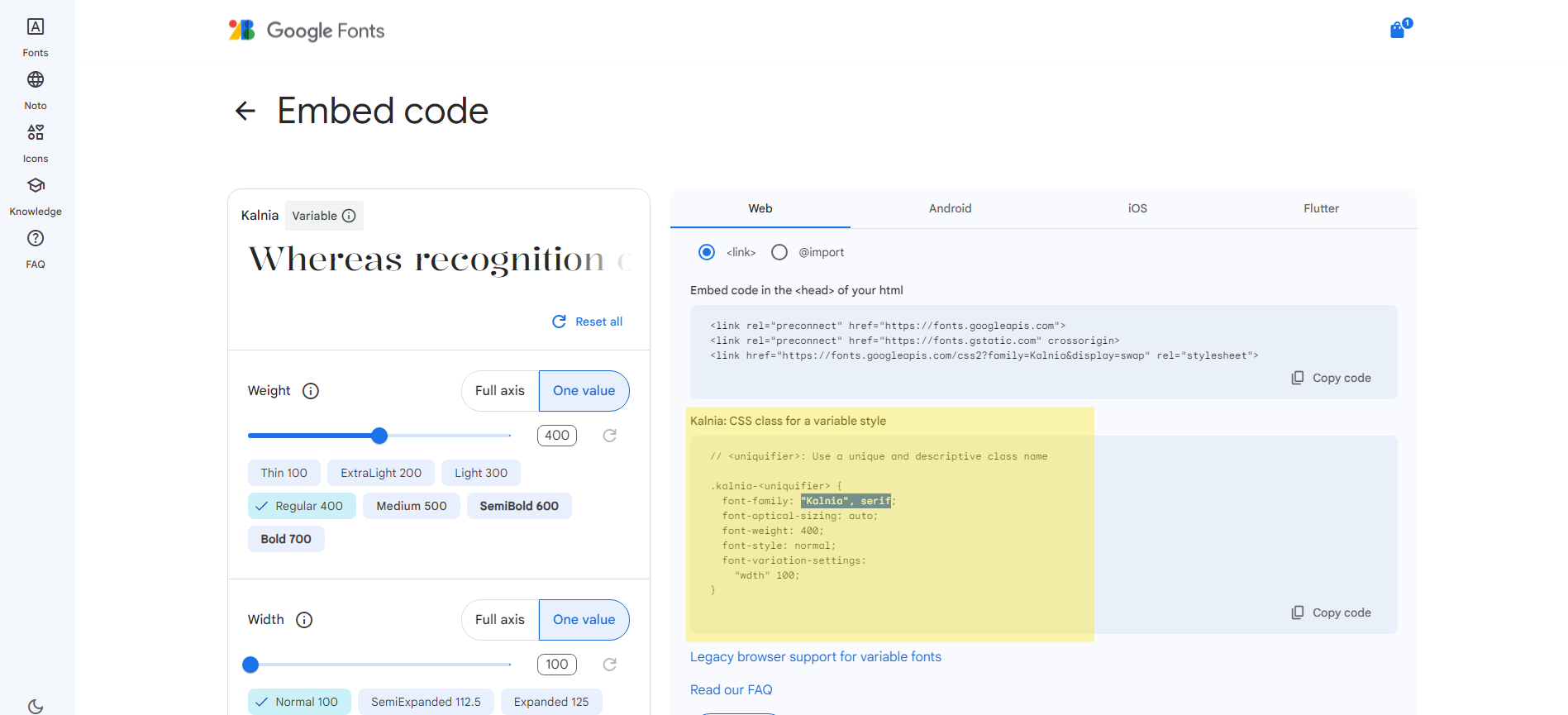
Task: Switch to the Flutter tab
Action: point(1321,208)
